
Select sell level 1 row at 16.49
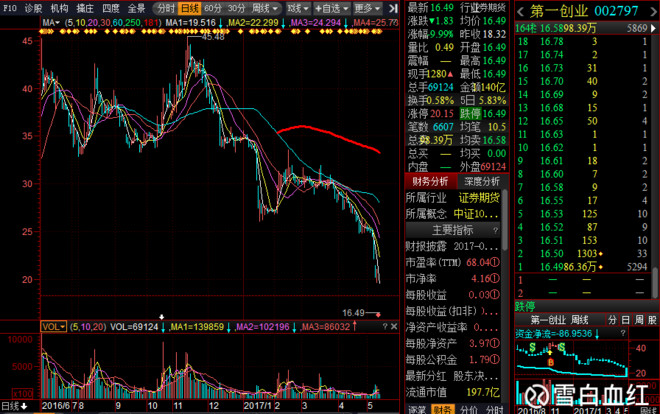(x=583, y=267)
